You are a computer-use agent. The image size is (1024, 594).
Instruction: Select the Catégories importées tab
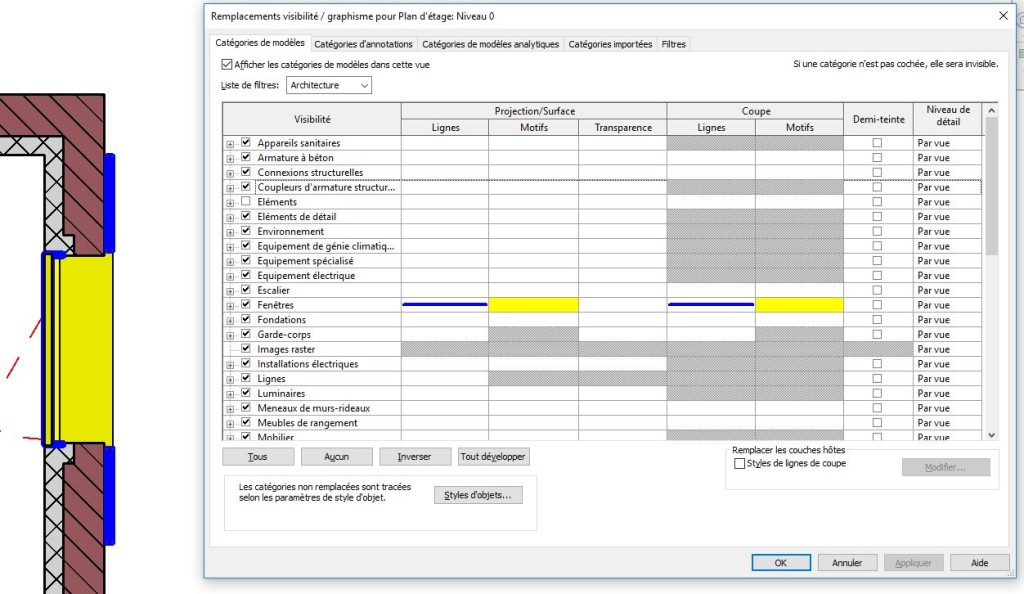click(610, 44)
